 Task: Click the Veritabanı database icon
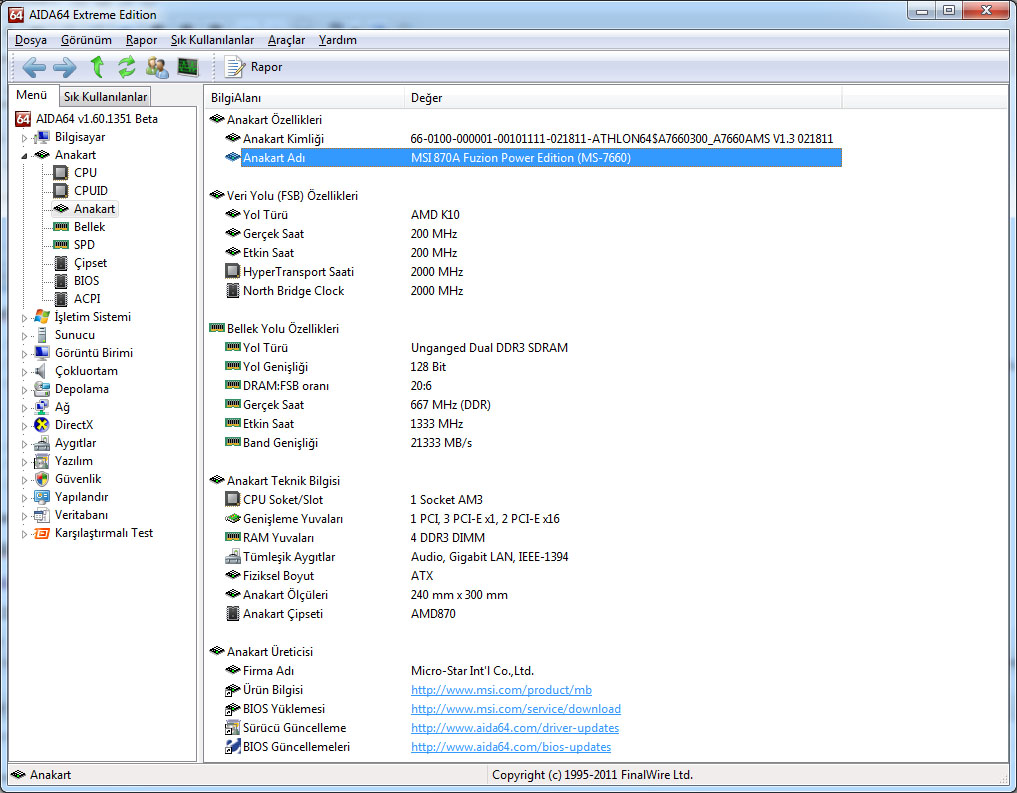point(42,515)
